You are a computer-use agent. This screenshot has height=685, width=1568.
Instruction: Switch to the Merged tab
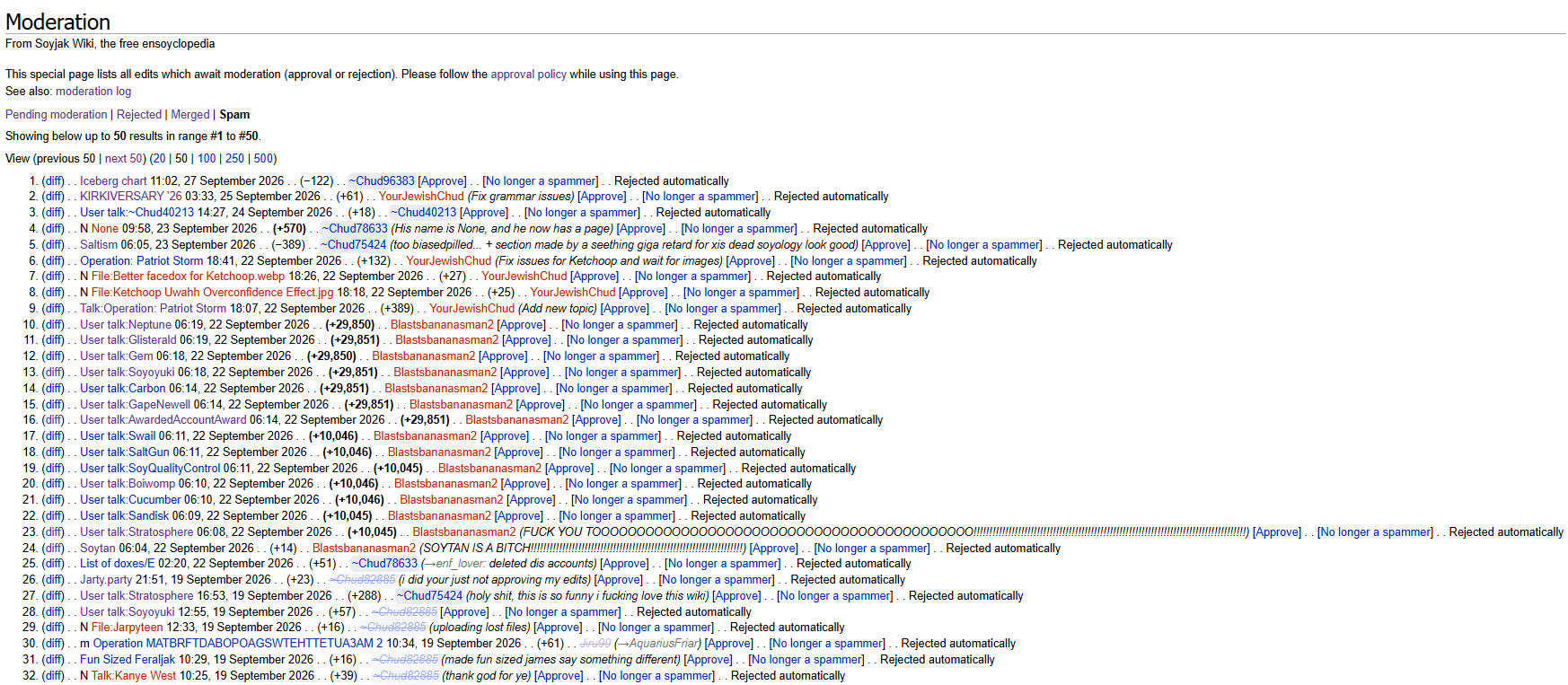coord(190,115)
